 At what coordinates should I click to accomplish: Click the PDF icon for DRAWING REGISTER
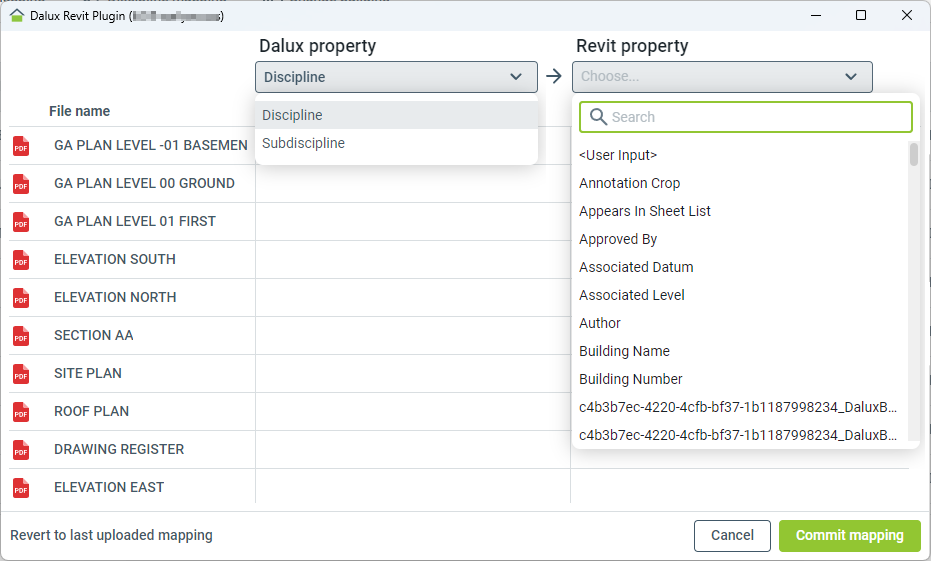(21, 450)
